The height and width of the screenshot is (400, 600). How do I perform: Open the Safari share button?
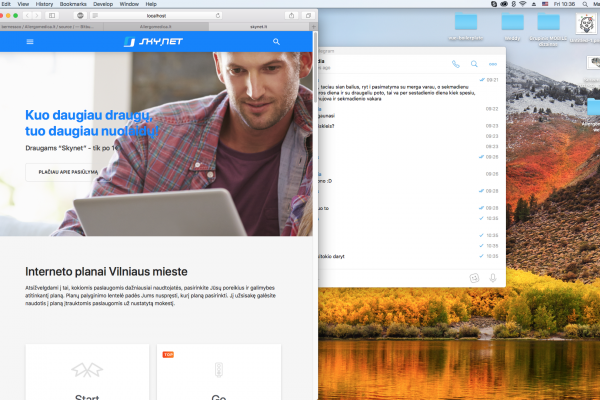pos(292,15)
